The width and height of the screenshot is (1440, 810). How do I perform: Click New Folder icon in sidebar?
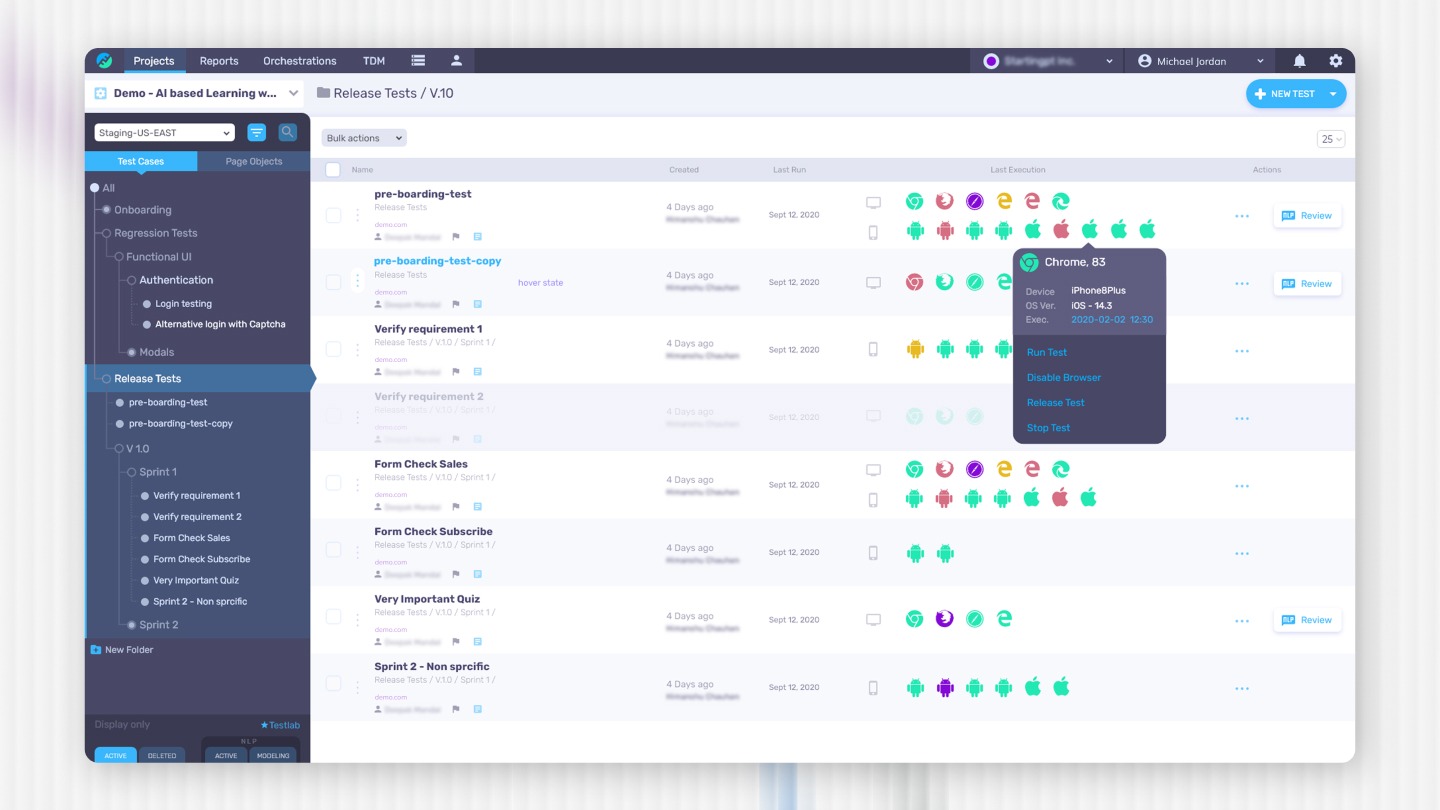tap(96, 650)
